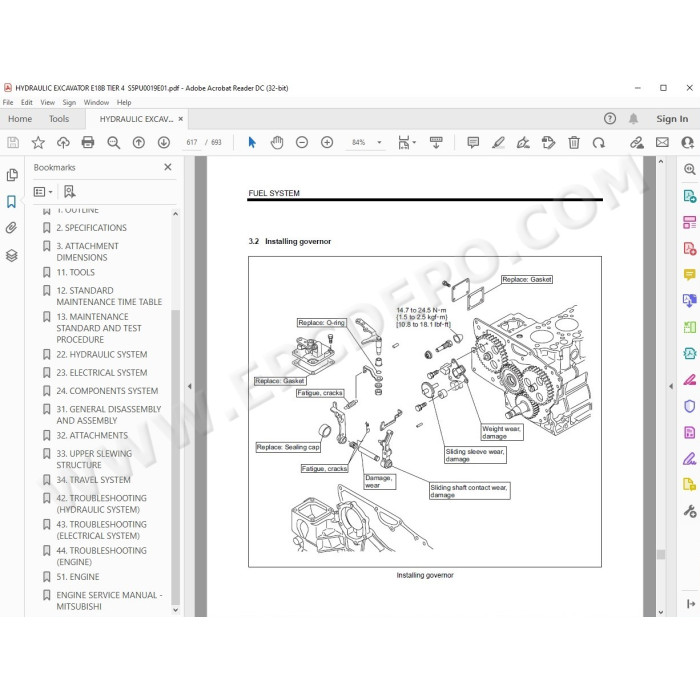Viewport: 700px width, 700px height.
Task: Open the Sign document pen icon
Action: [x=523, y=142]
